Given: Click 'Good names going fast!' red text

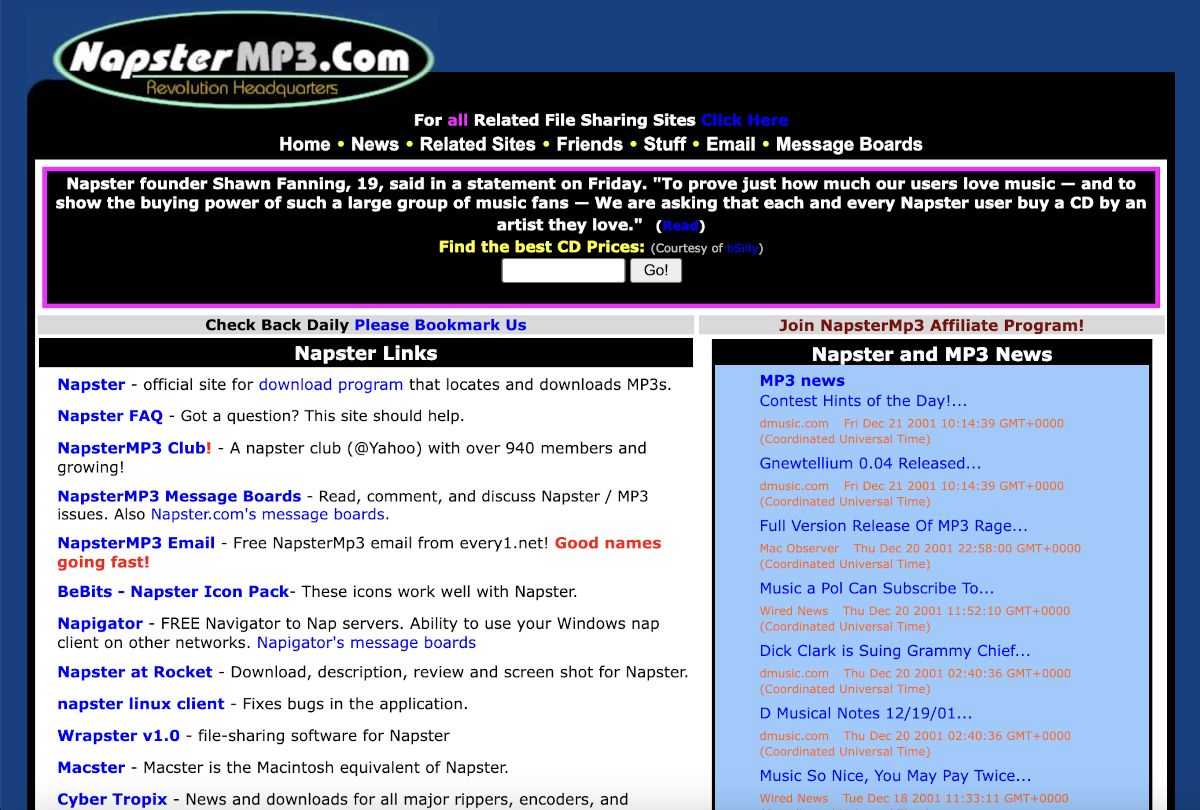Looking at the screenshot, I should pos(359,552).
